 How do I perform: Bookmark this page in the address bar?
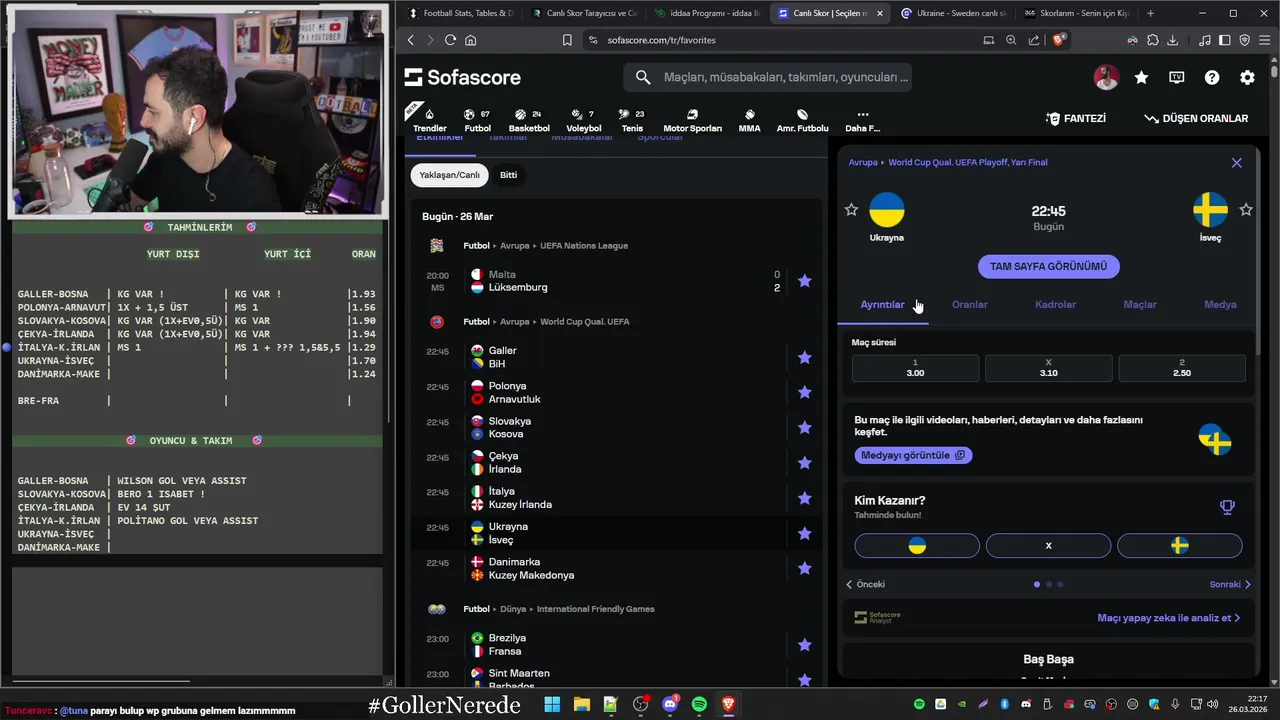567,40
